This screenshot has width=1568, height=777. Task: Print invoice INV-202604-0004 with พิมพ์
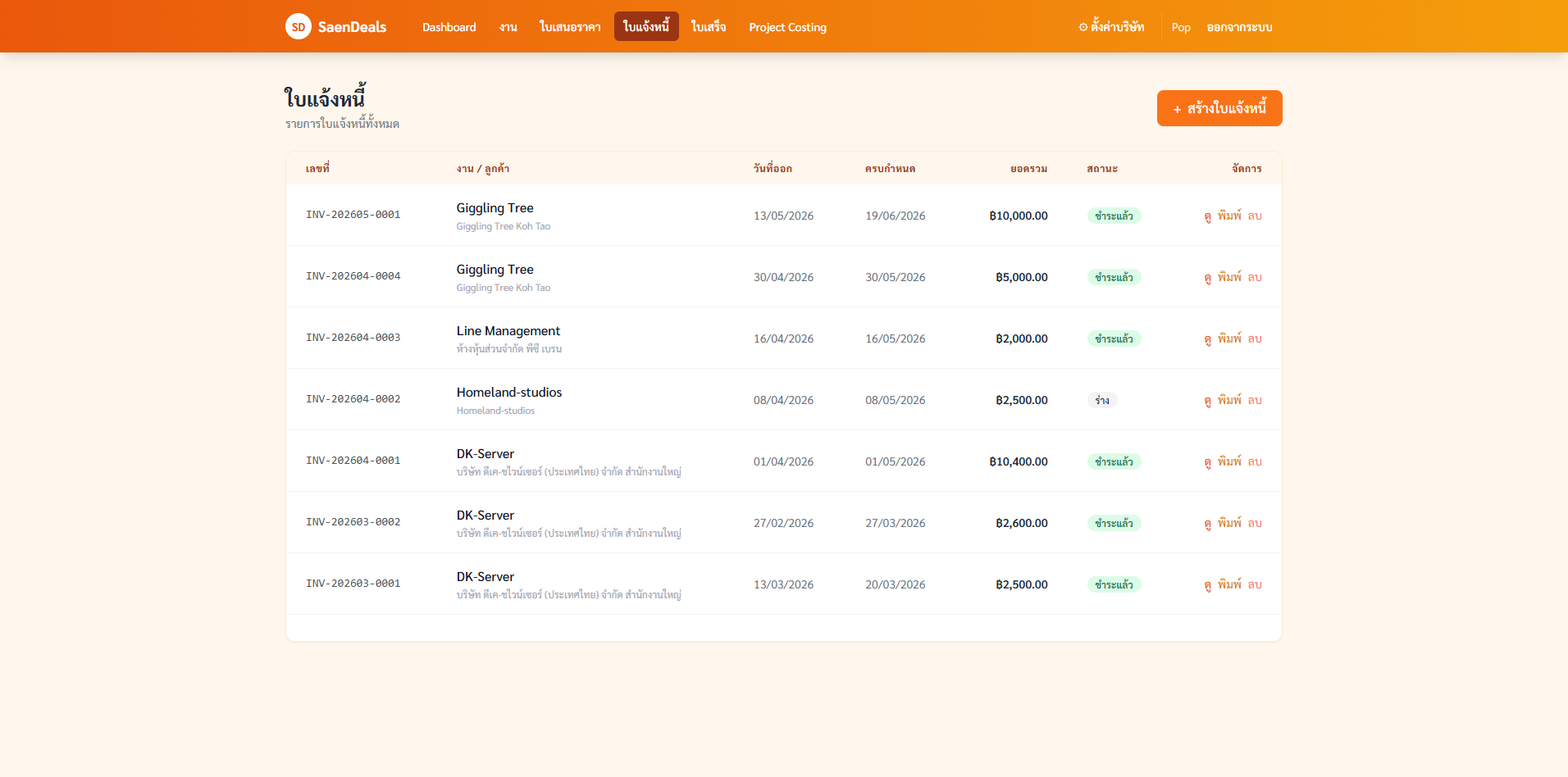coord(1229,277)
